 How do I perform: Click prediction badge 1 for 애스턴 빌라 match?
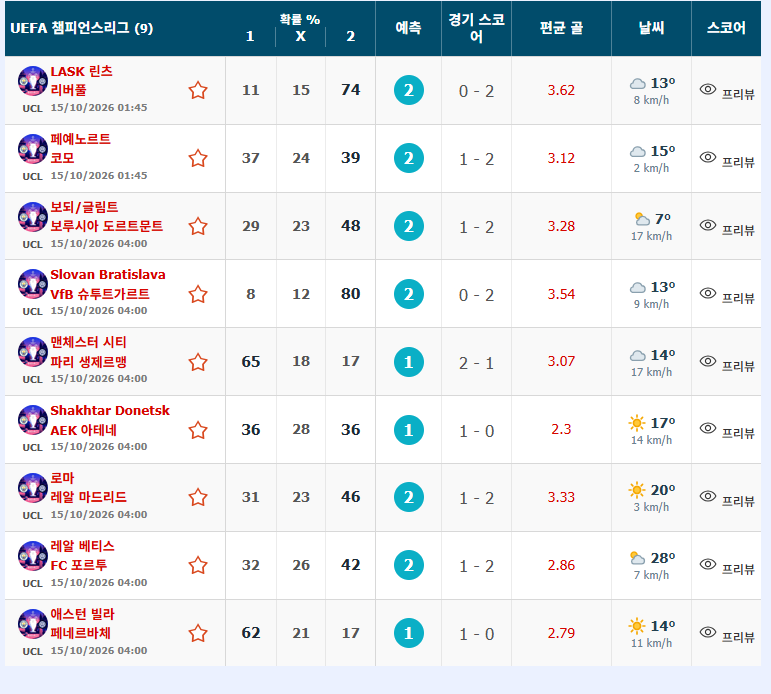(409, 633)
